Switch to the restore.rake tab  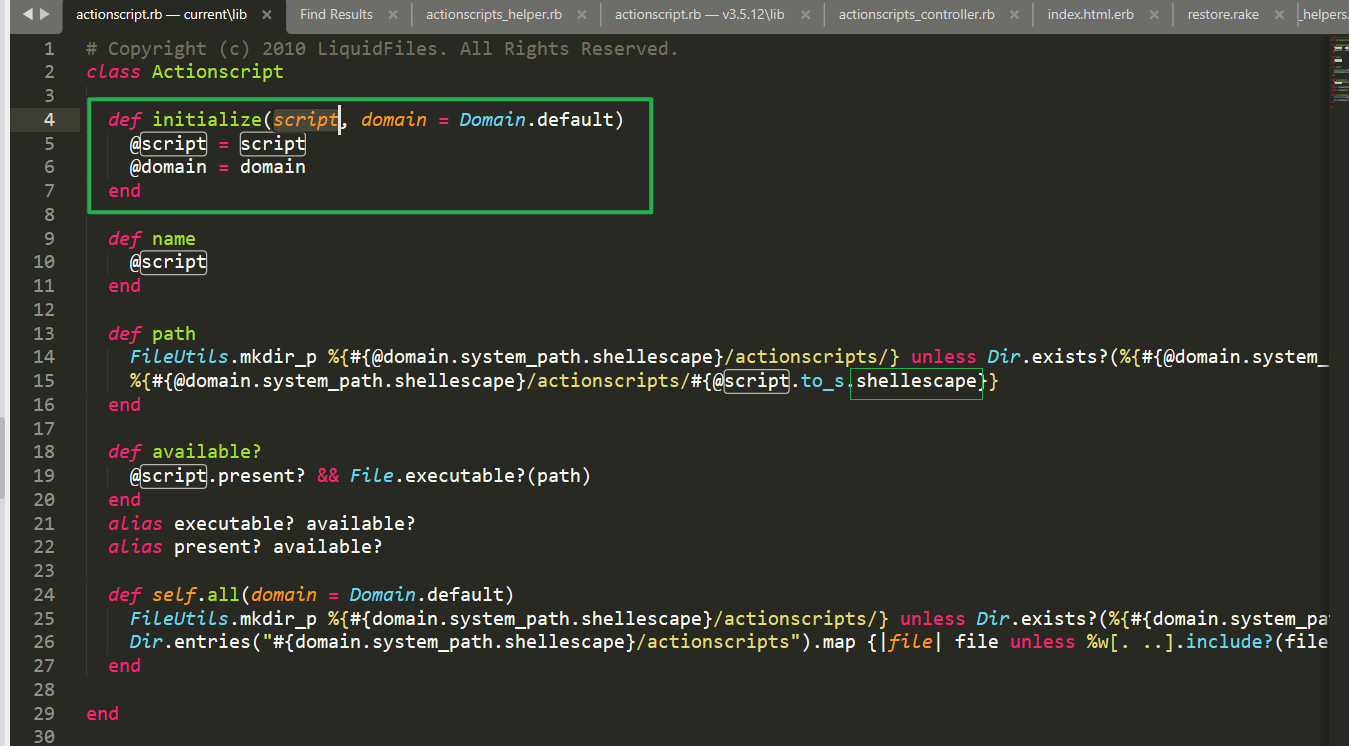point(1223,15)
